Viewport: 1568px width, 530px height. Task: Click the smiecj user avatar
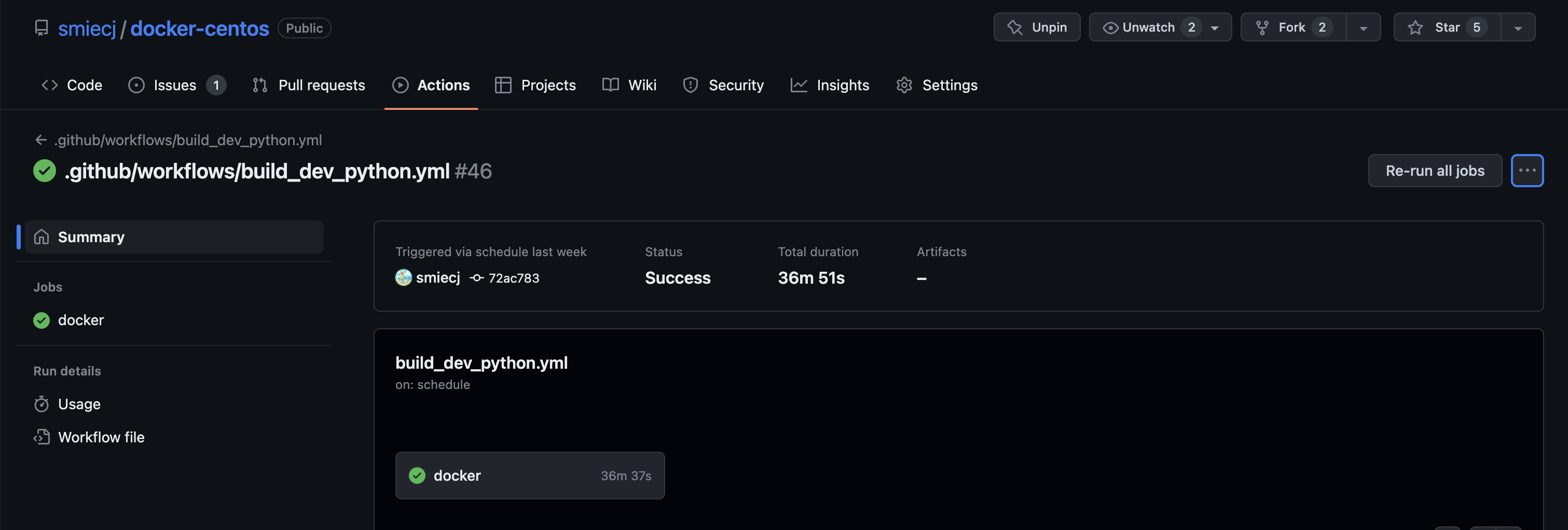pos(403,278)
